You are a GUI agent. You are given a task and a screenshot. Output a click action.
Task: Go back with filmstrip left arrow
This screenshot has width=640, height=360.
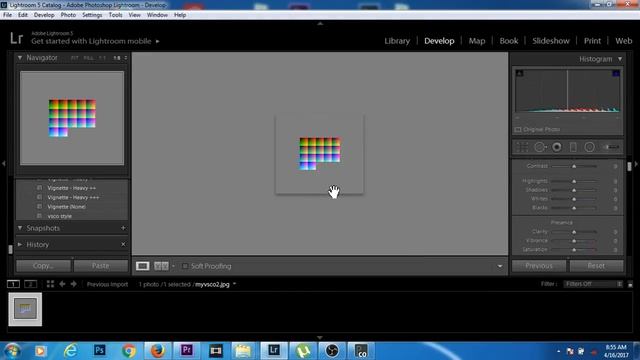click(x=62, y=284)
